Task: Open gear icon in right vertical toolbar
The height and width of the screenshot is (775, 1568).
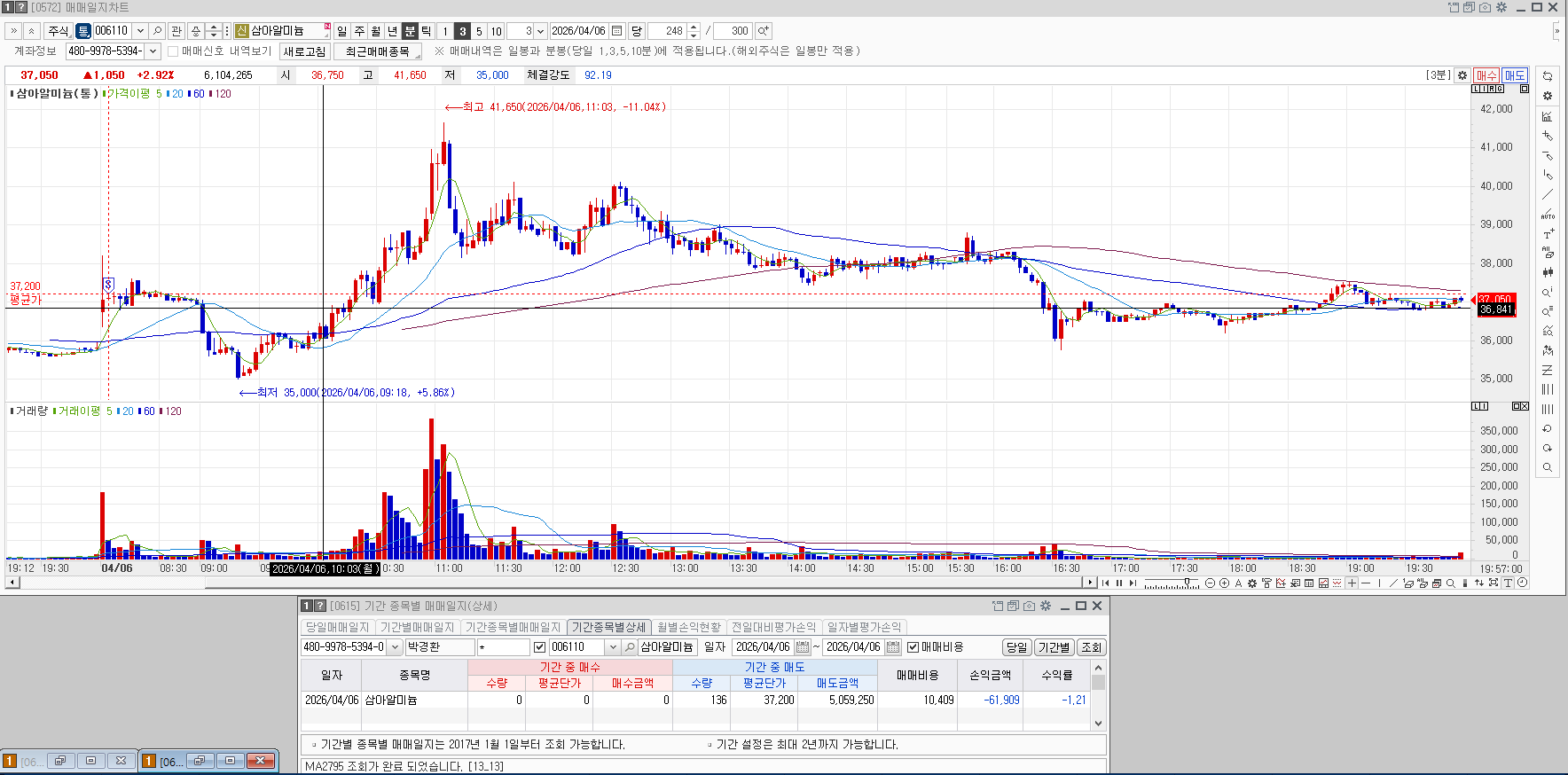Action: pos(1548,96)
